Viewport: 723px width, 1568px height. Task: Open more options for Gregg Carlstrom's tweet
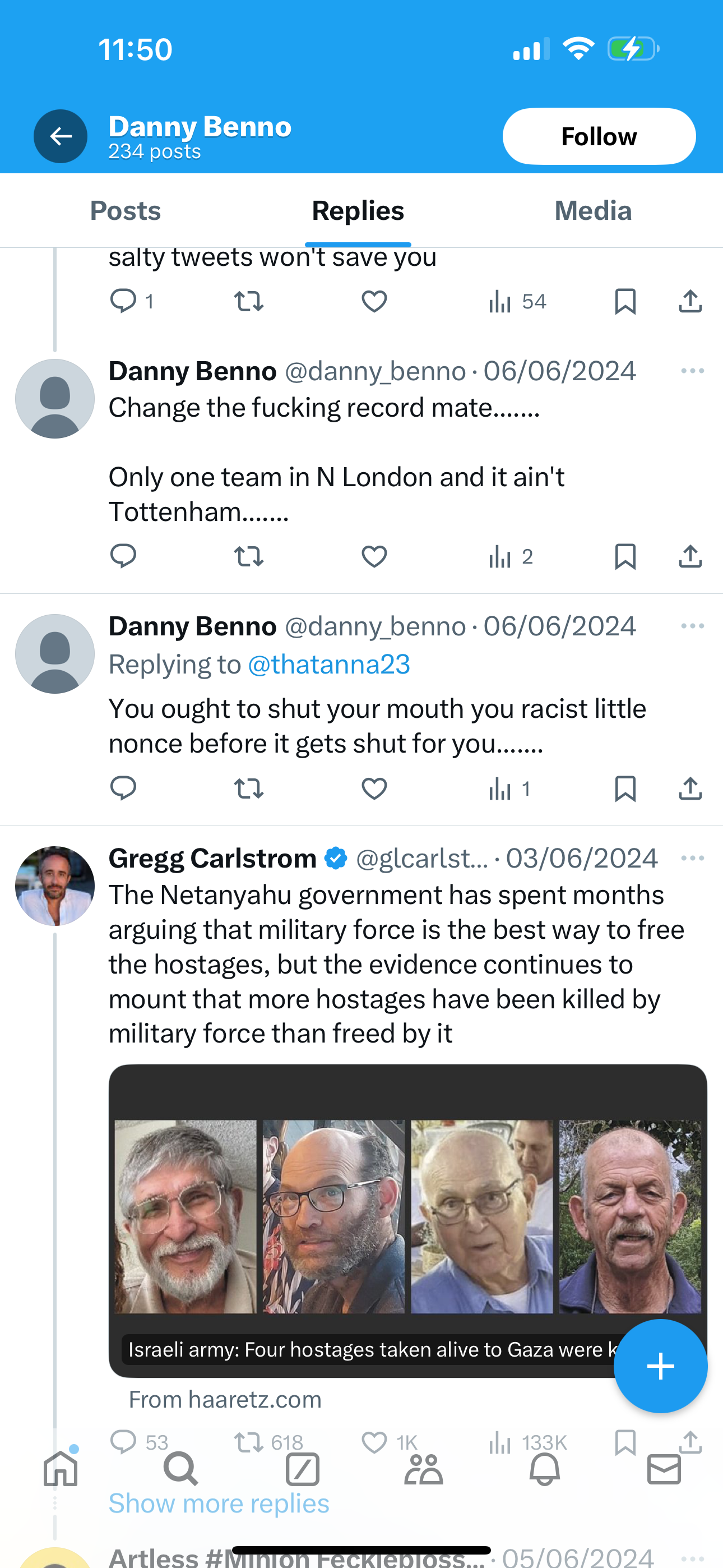point(692,858)
